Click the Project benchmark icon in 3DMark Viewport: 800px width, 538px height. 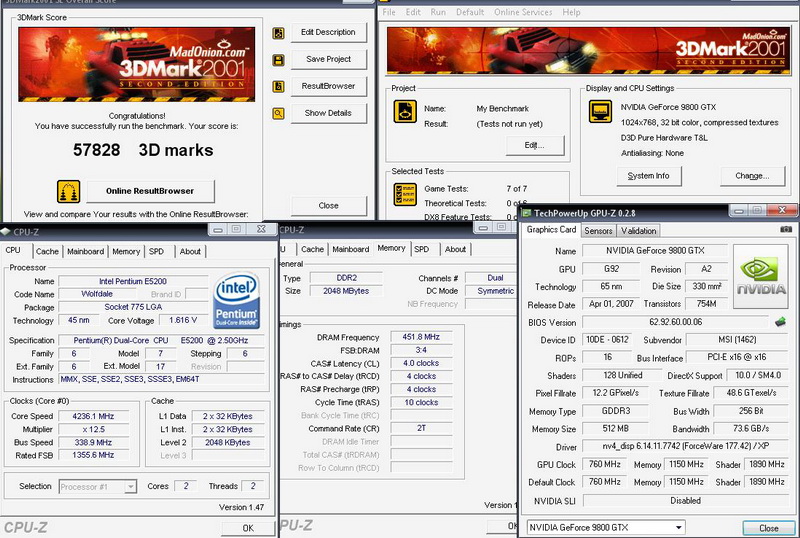[405, 111]
